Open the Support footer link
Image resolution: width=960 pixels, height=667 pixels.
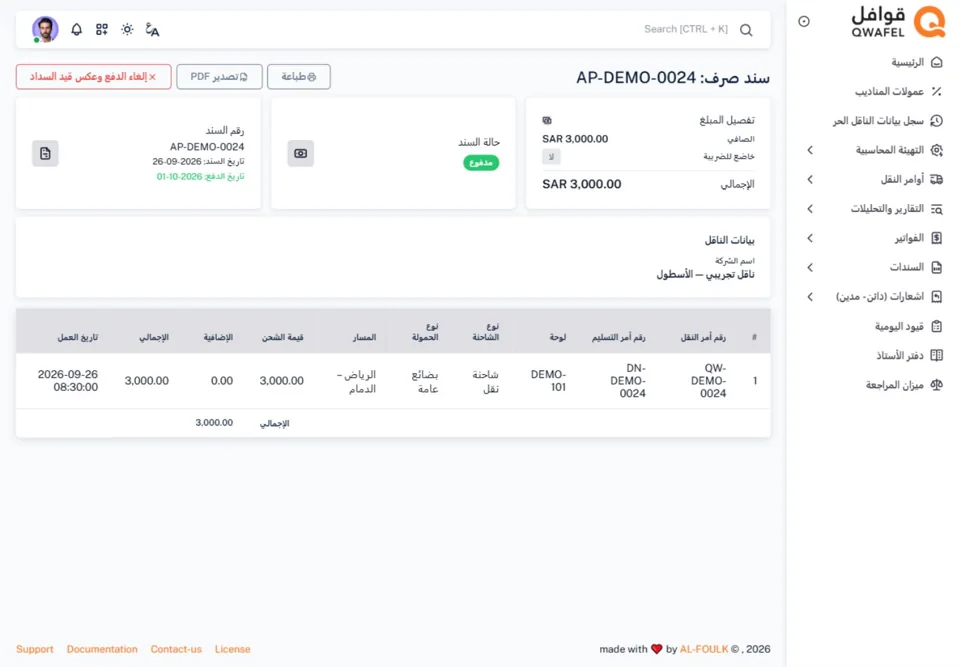point(35,649)
